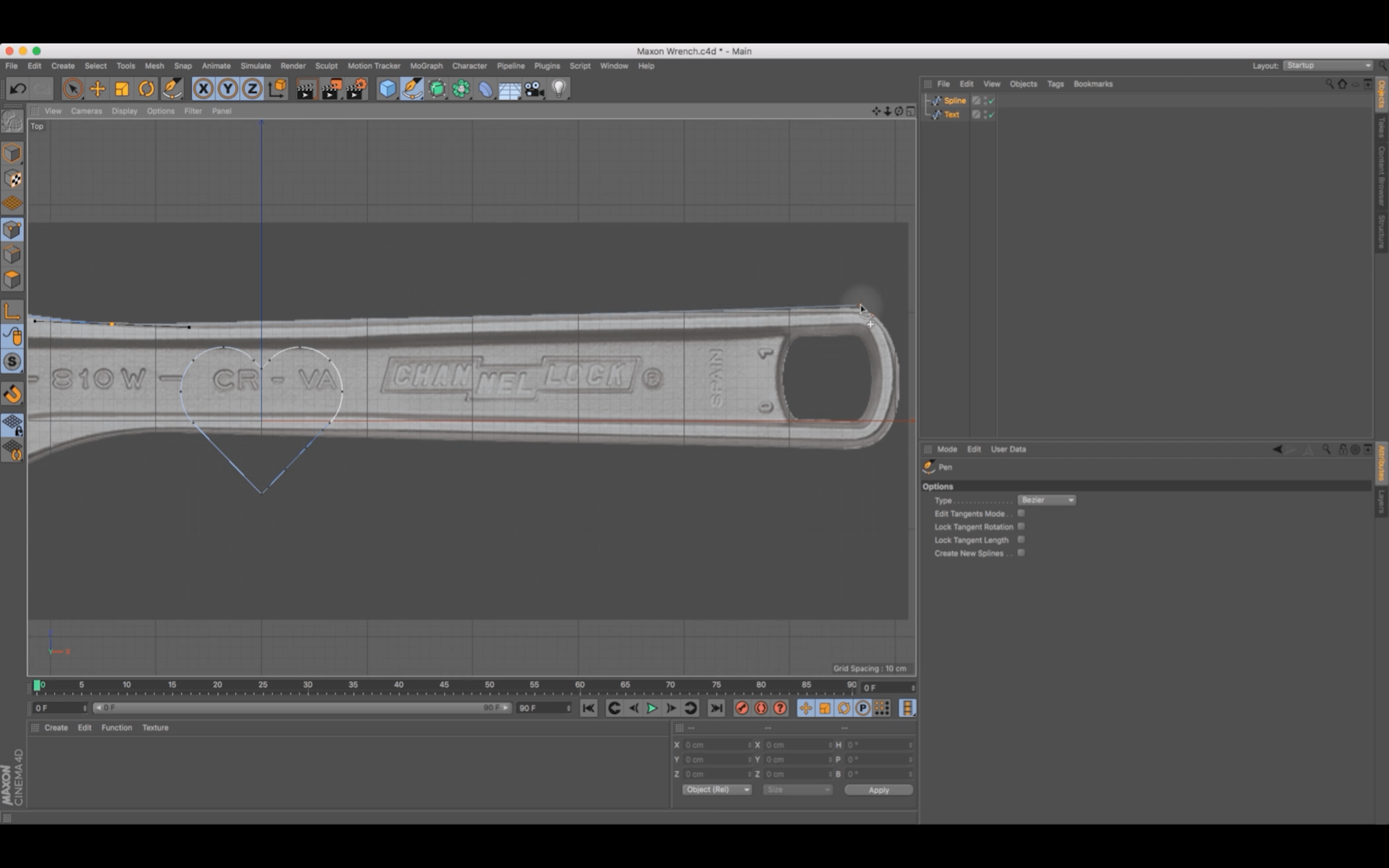Select the Rotate tool in the toolbar
Viewport: 1389px width, 868px height.
[146, 88]
